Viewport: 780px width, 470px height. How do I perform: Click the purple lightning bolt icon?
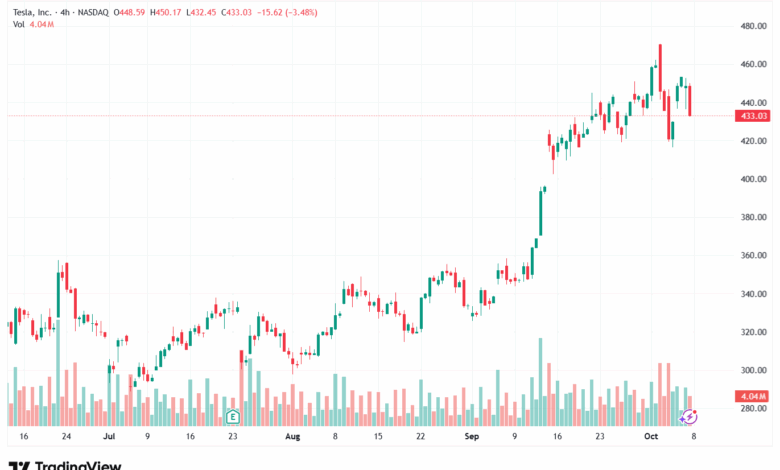[689, 416]
